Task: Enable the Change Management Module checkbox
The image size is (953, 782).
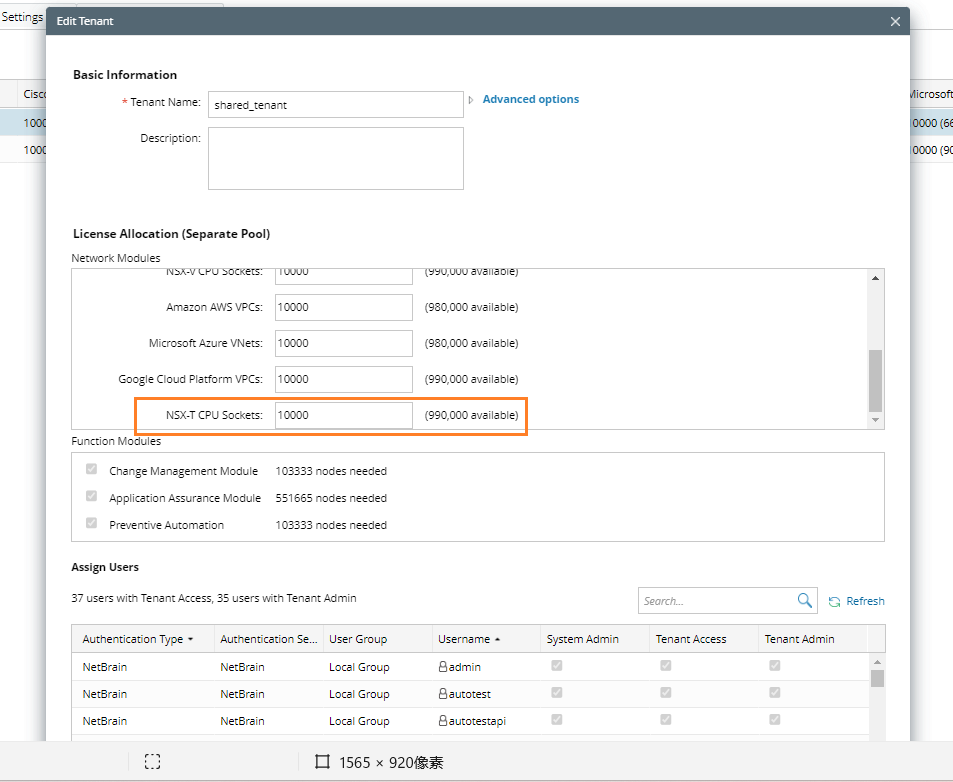Action: (91, 468)
